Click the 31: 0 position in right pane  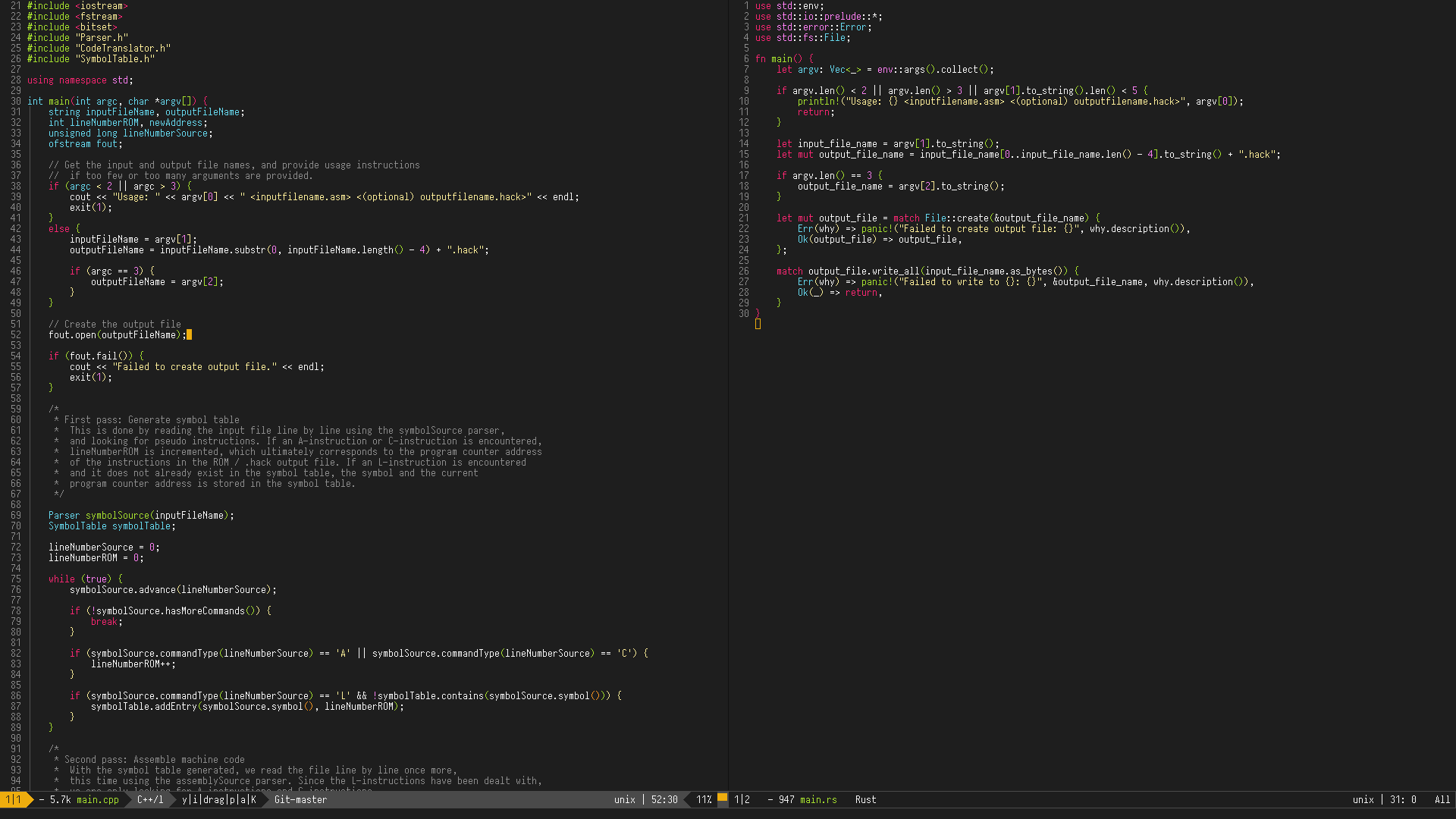tap(1402, 799)
